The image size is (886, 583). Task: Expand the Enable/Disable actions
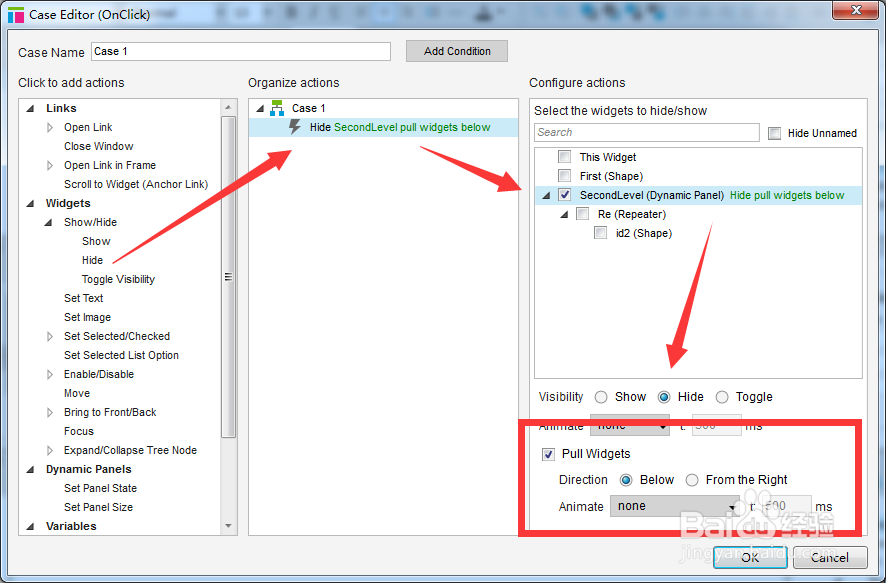(x=50, y=375)
